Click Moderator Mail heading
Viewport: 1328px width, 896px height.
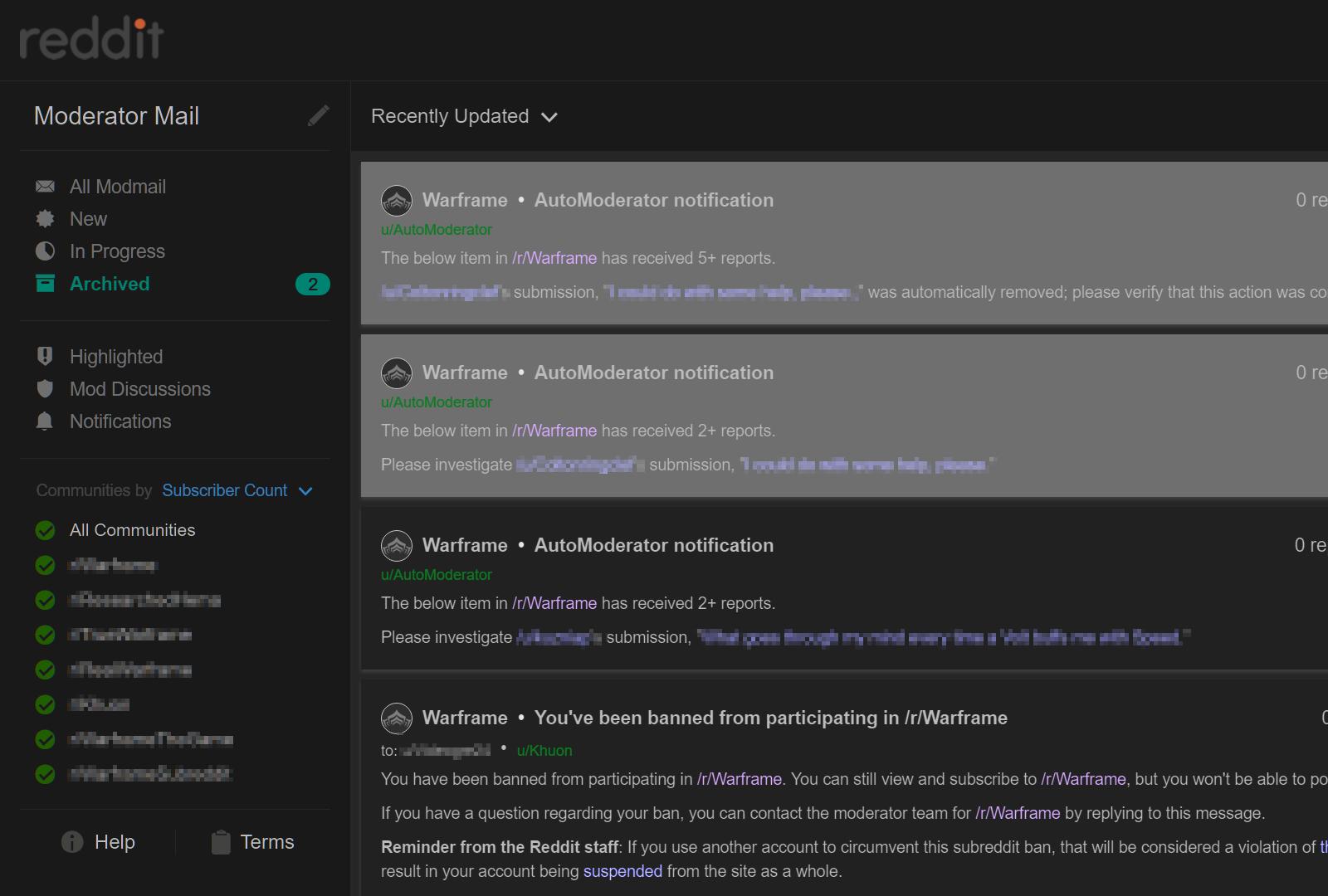click(x=116, y=116)
